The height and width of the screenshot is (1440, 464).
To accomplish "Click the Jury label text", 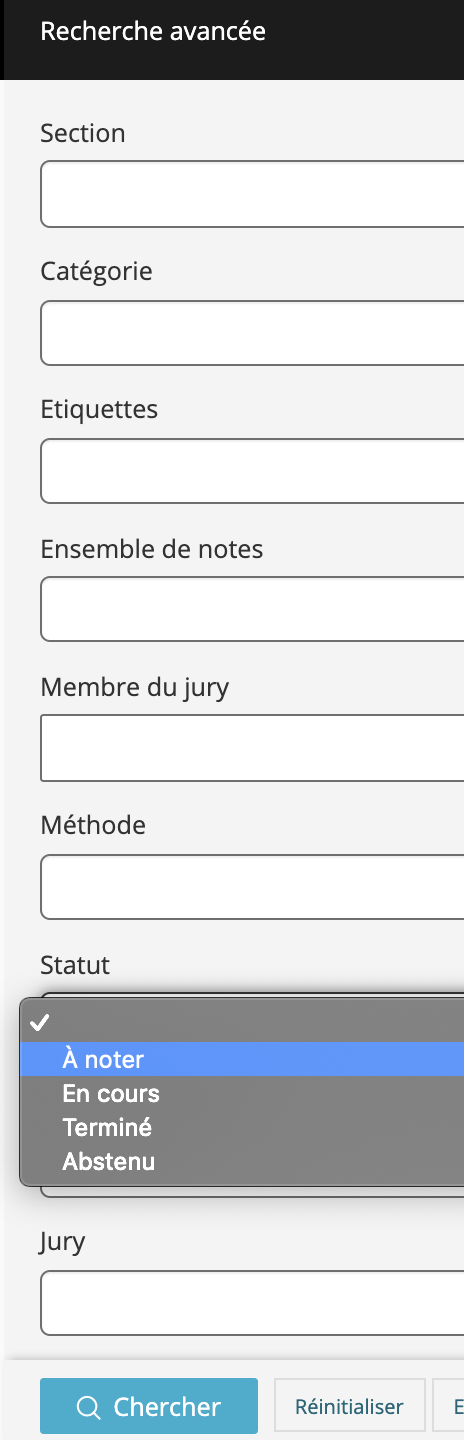I will click(x=63, y=1242).
